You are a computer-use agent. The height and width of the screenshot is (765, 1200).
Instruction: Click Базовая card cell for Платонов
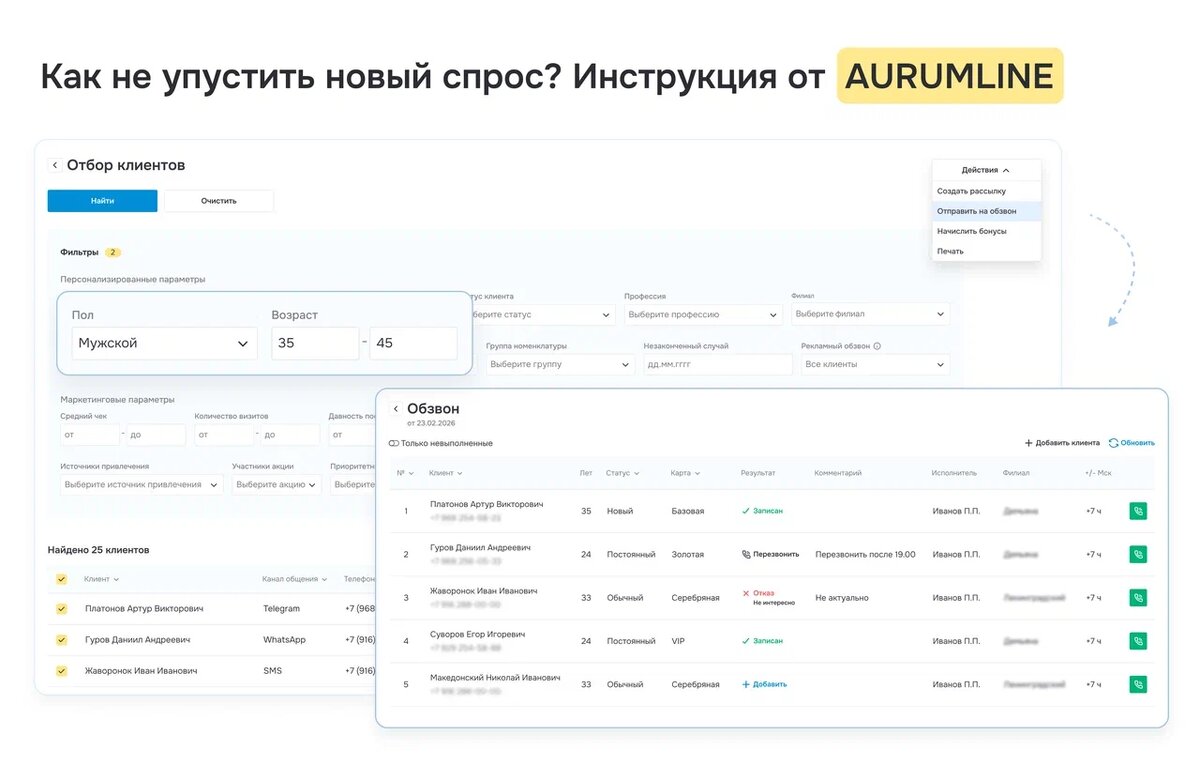(x=688, y=511)
